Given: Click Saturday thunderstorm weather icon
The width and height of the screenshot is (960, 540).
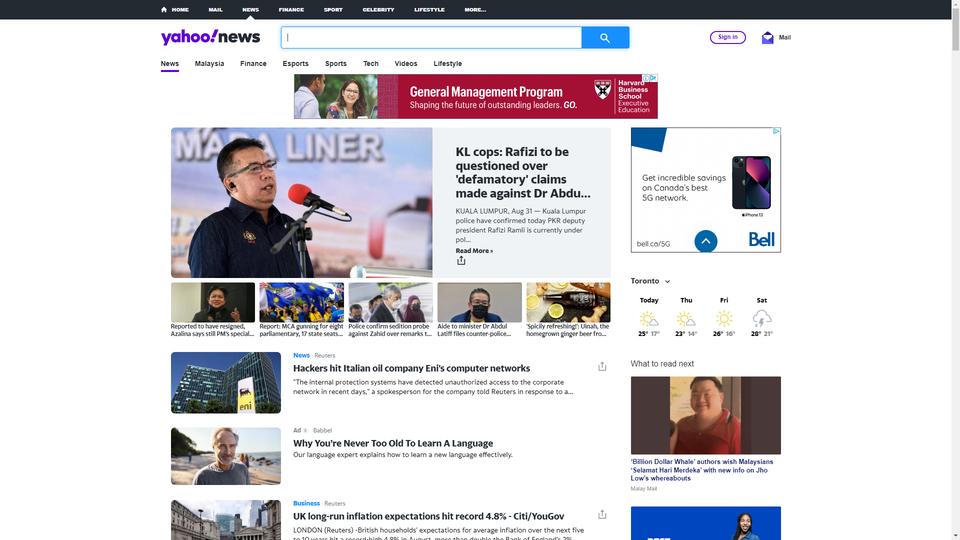Looking at the screenshot, I should [762, 318].
